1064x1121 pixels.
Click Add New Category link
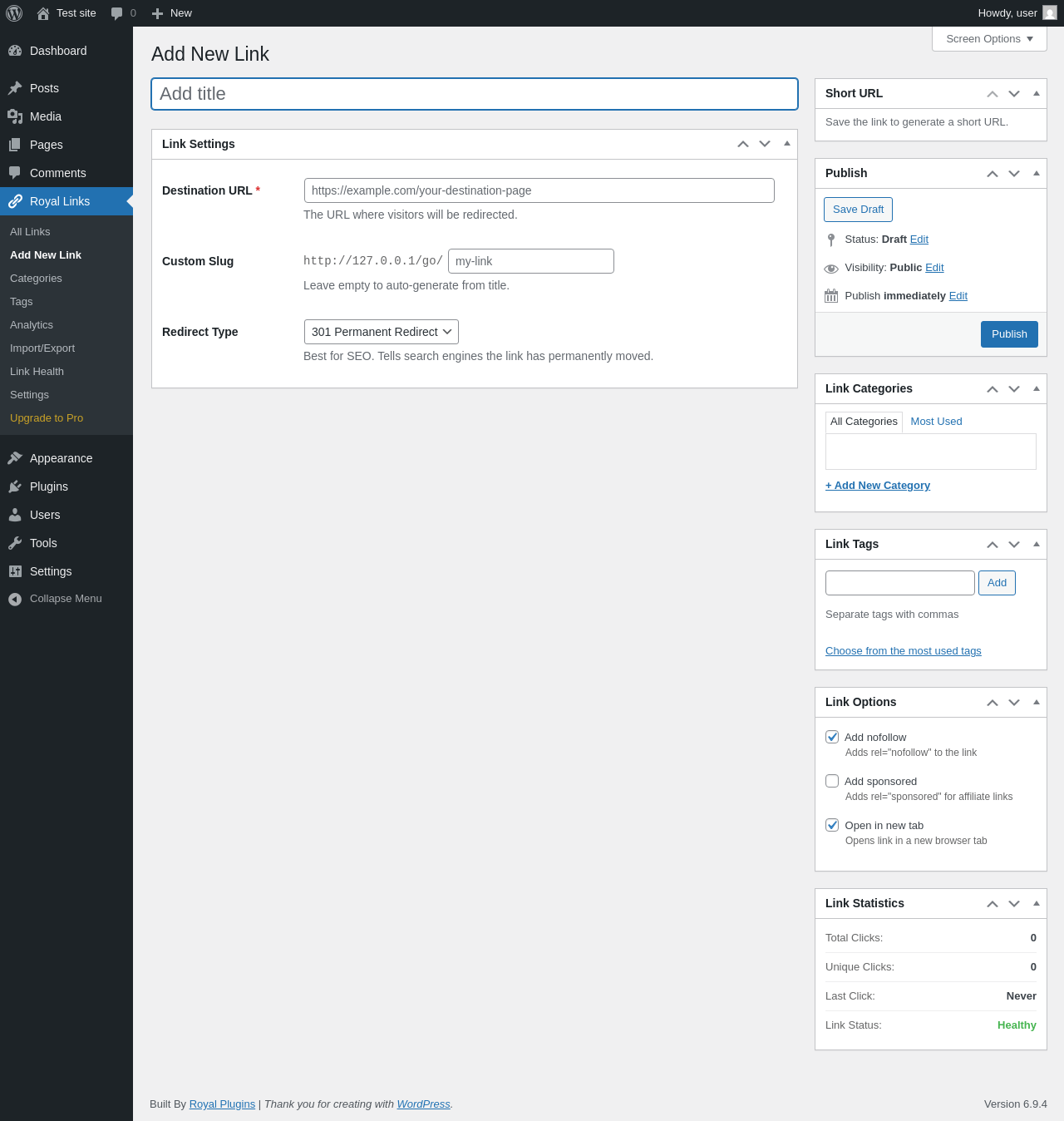pos(878,486)
